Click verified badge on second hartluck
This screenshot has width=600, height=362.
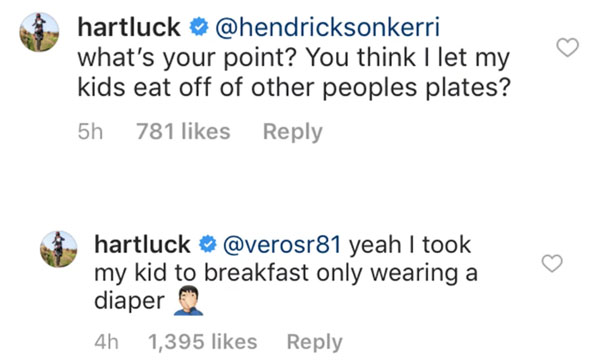tap(208, 245)
